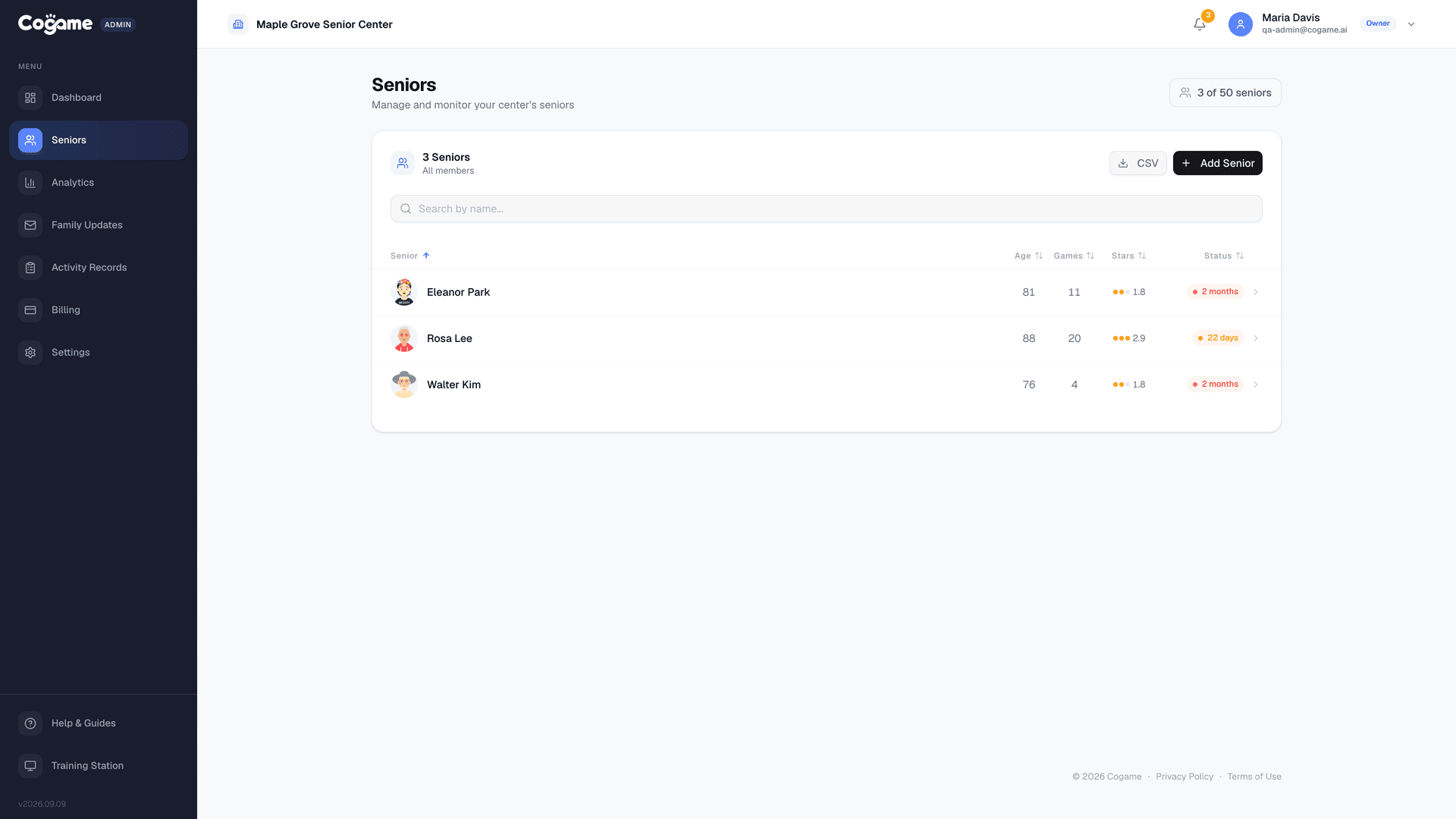
Task: Open the Terms of Use link
Action: pos(1254,777)
